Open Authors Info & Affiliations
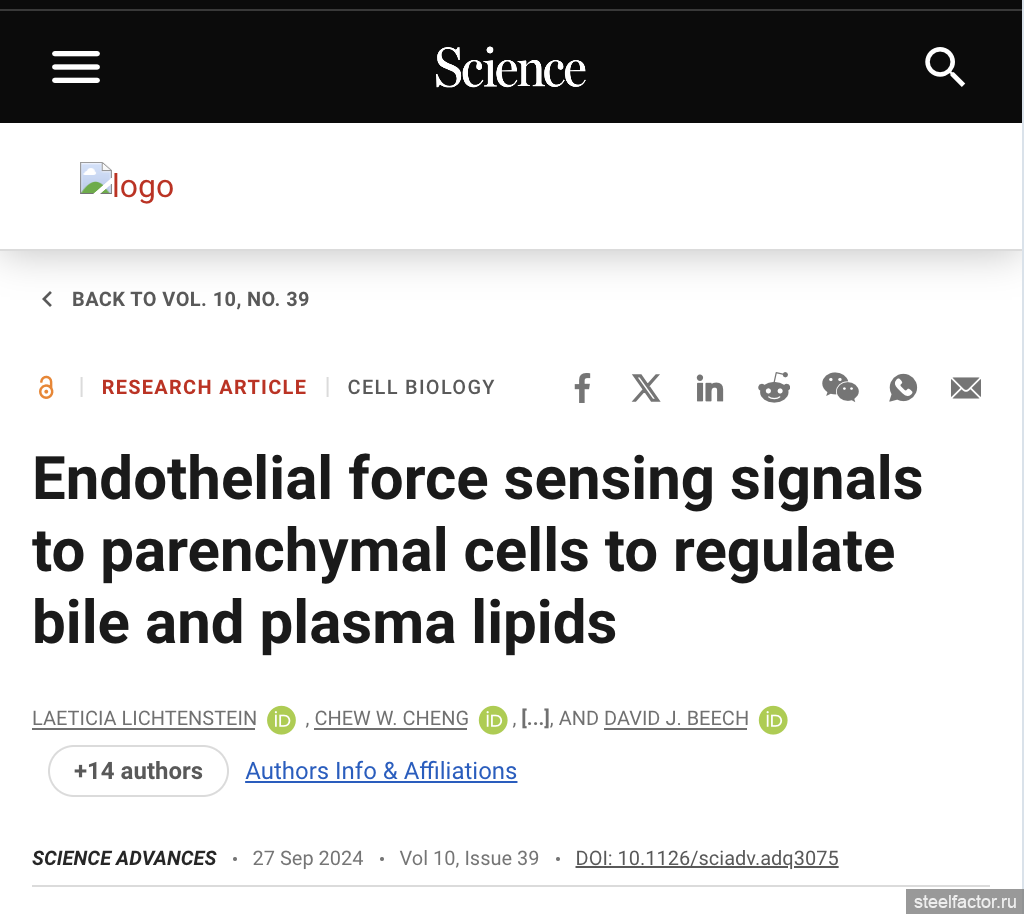Image resolution: width=1024 pixels, height=914 pixels. (x=381, y=771)
